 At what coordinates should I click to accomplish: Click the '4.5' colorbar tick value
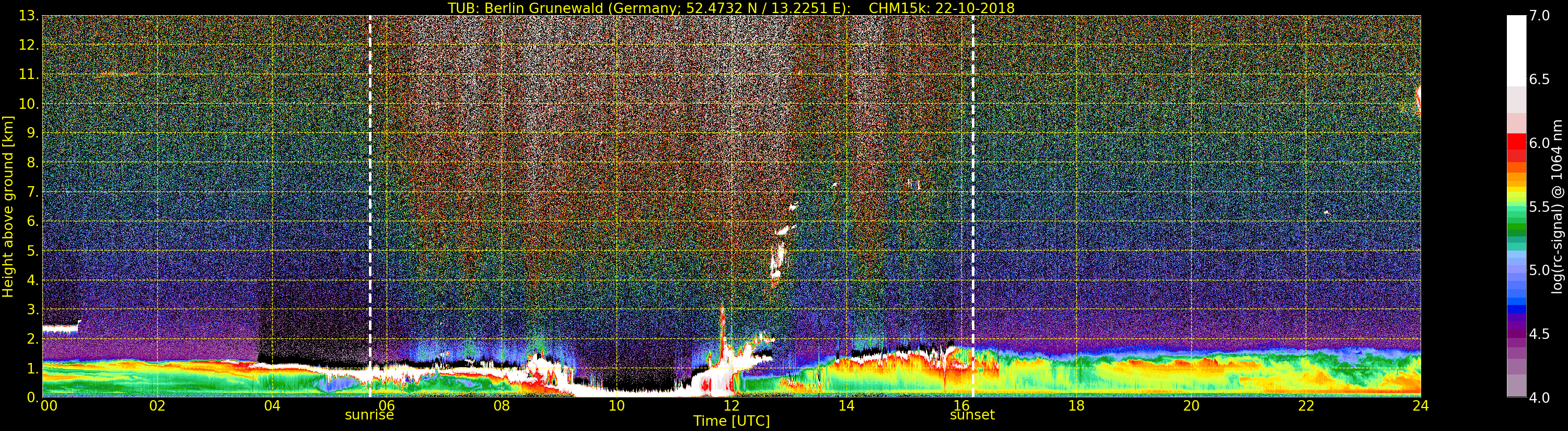tap(1539, 334)
